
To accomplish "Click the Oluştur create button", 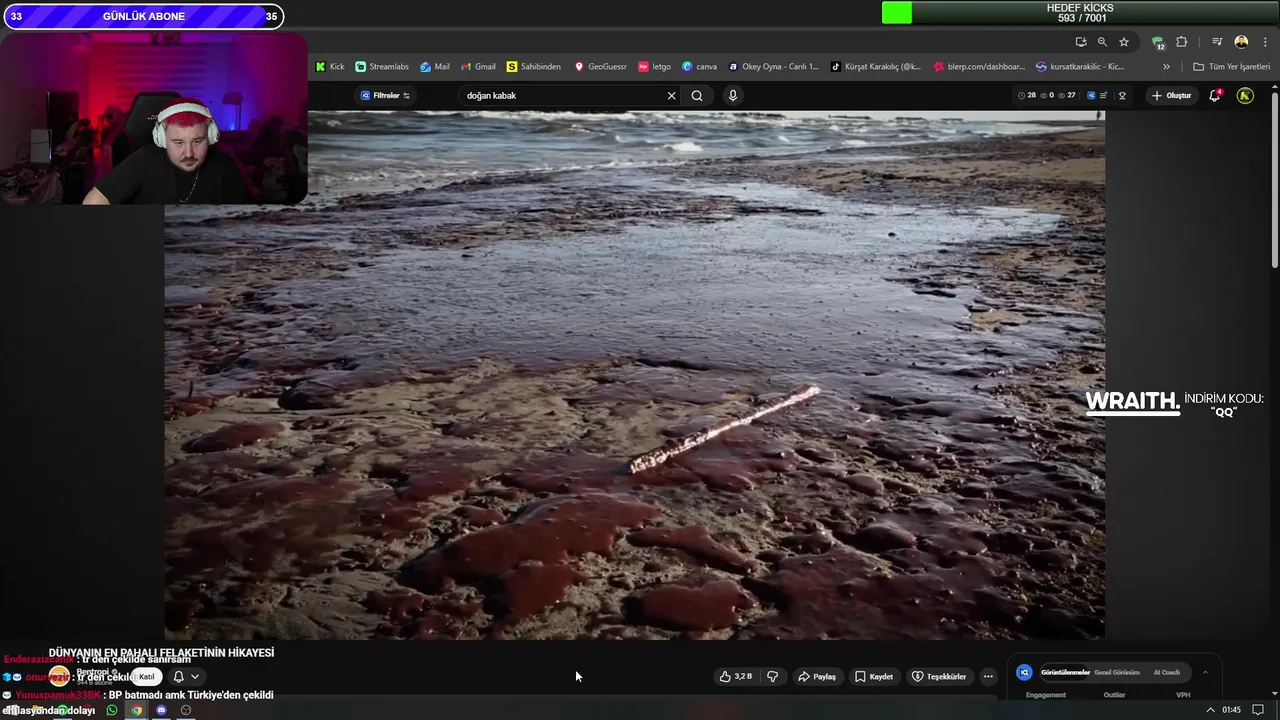I will click(x=1170, y=95).
